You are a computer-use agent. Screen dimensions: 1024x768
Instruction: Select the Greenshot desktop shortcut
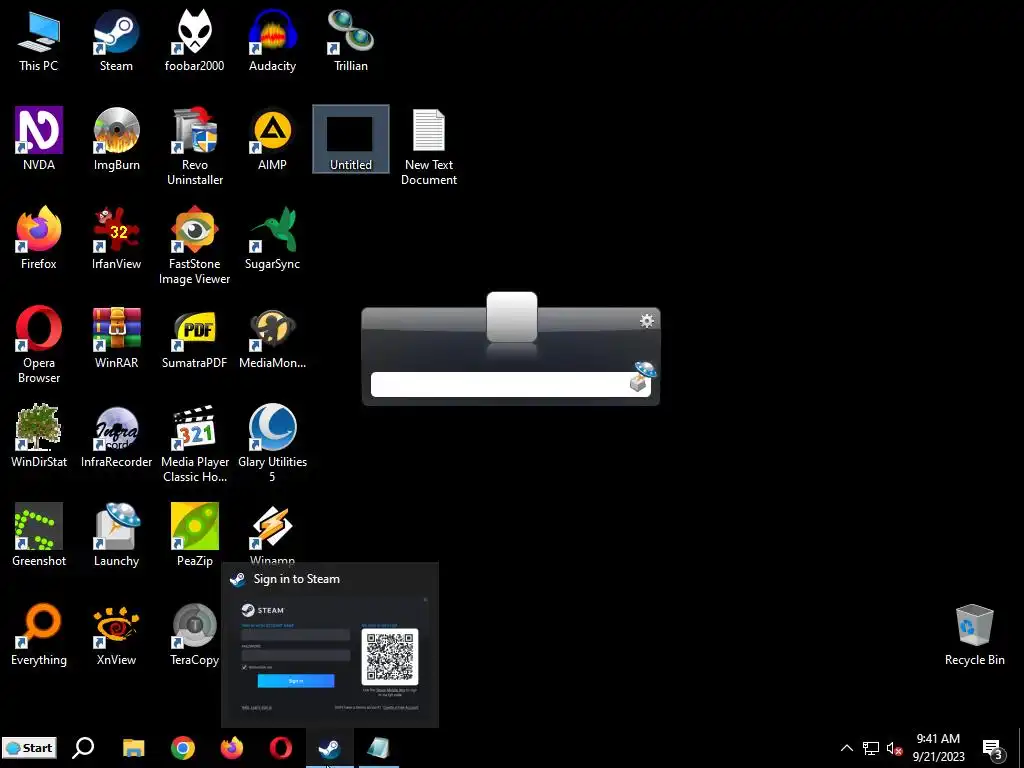[39, 536]
